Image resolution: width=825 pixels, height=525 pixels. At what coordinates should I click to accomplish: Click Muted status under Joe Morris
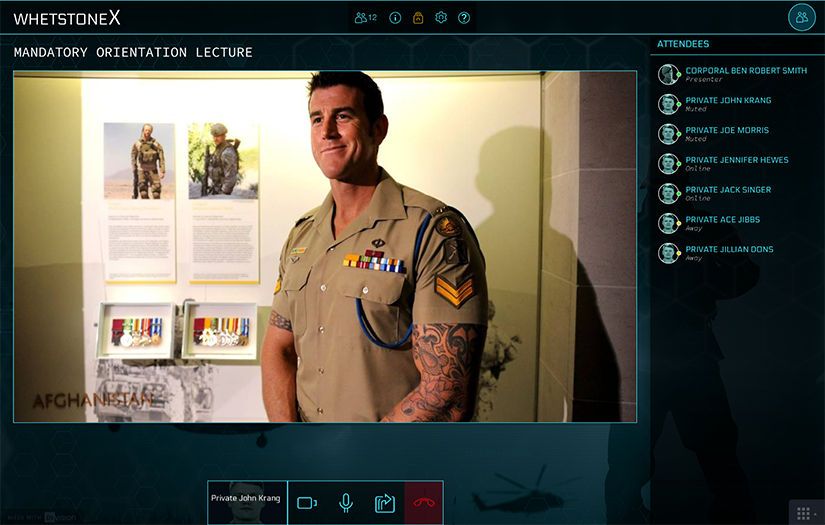696,139
